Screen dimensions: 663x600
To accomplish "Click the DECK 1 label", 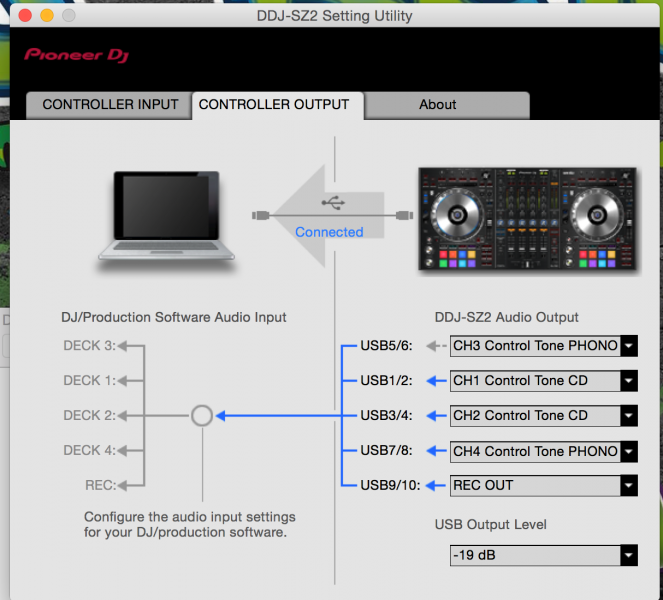I will (89, 381).
